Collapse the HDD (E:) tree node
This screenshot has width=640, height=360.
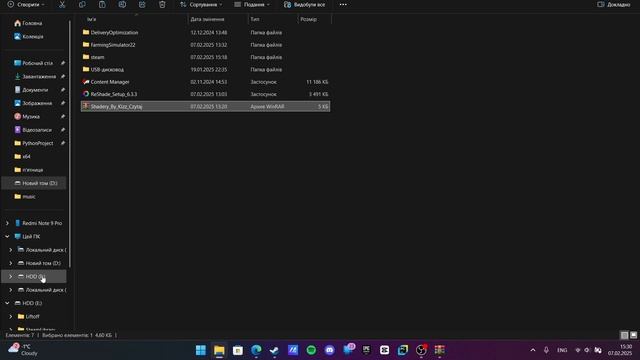7,303
